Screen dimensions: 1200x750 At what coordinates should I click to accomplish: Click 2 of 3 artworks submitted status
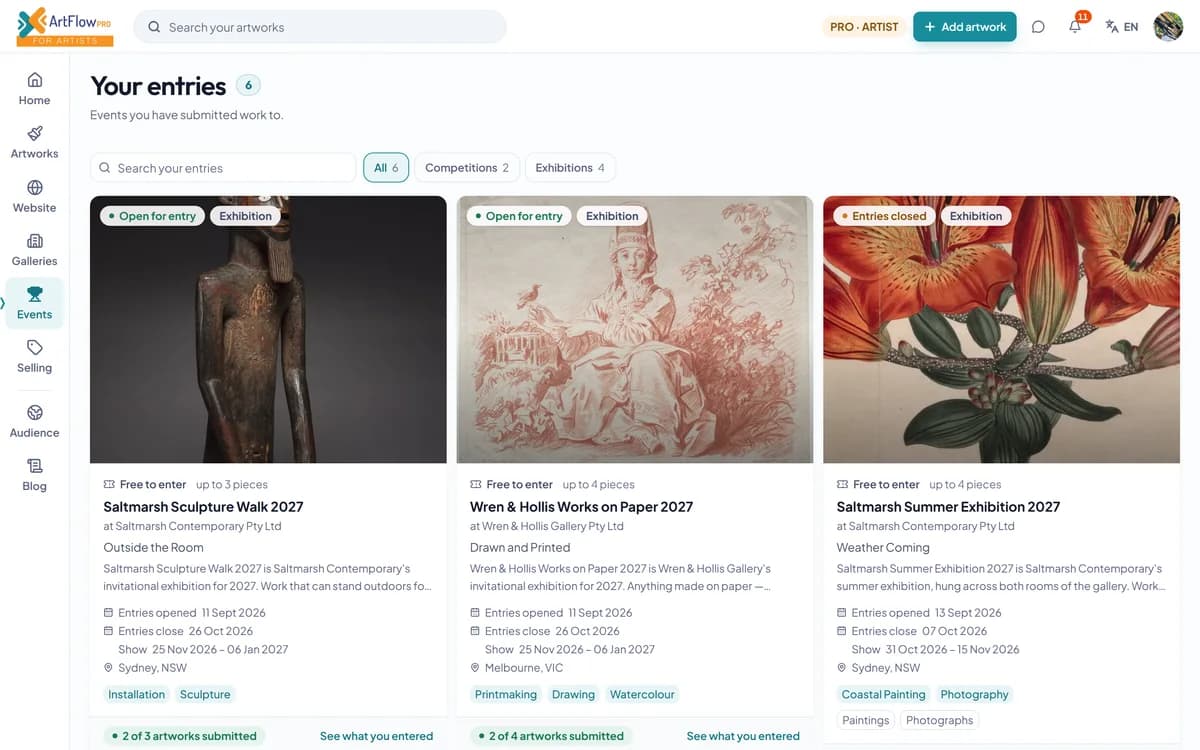point(184,736)
